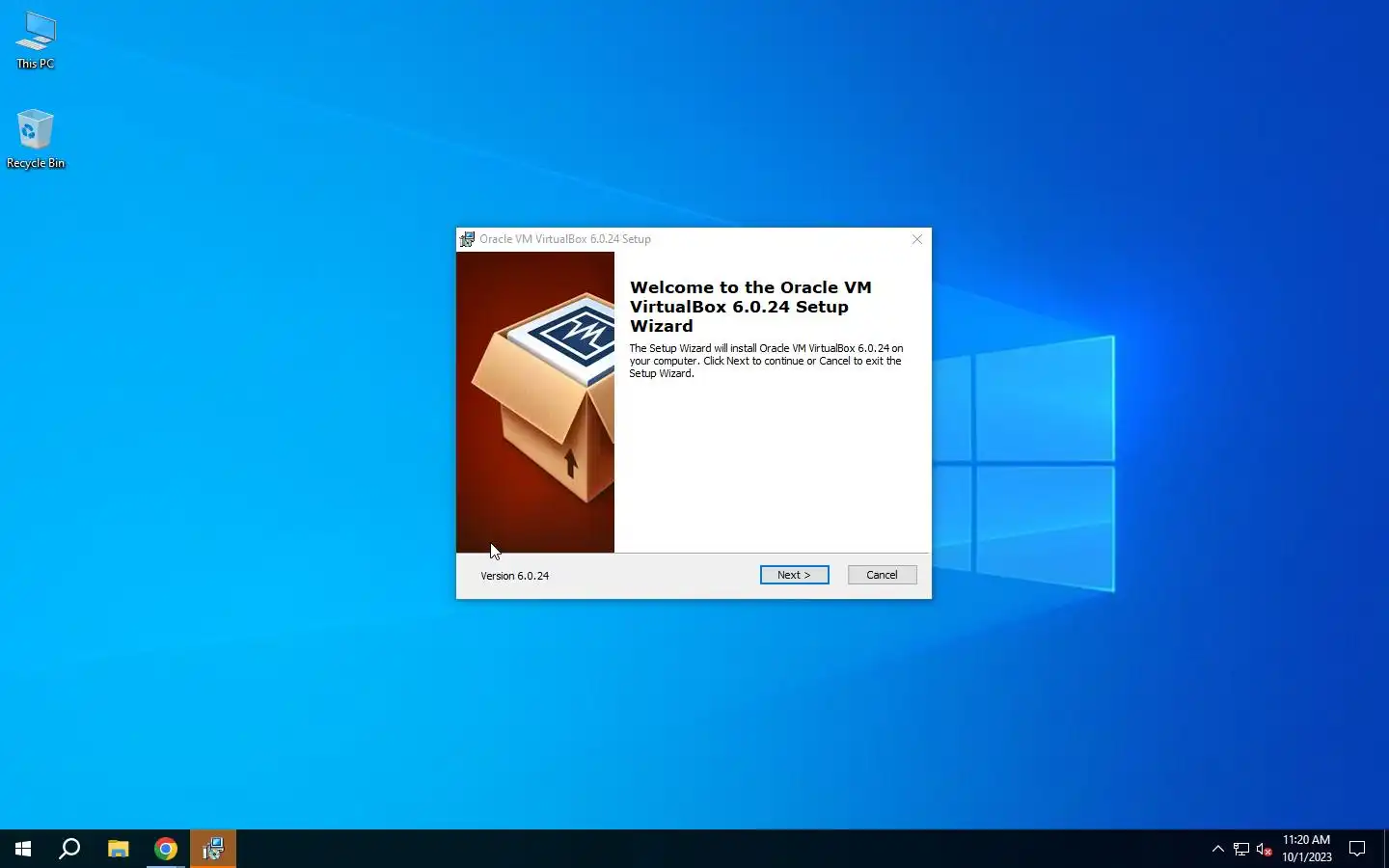Click the Setup Wizard description paragraph
The width and height of the screenshot is (1389, 868).
coord(767,361)
